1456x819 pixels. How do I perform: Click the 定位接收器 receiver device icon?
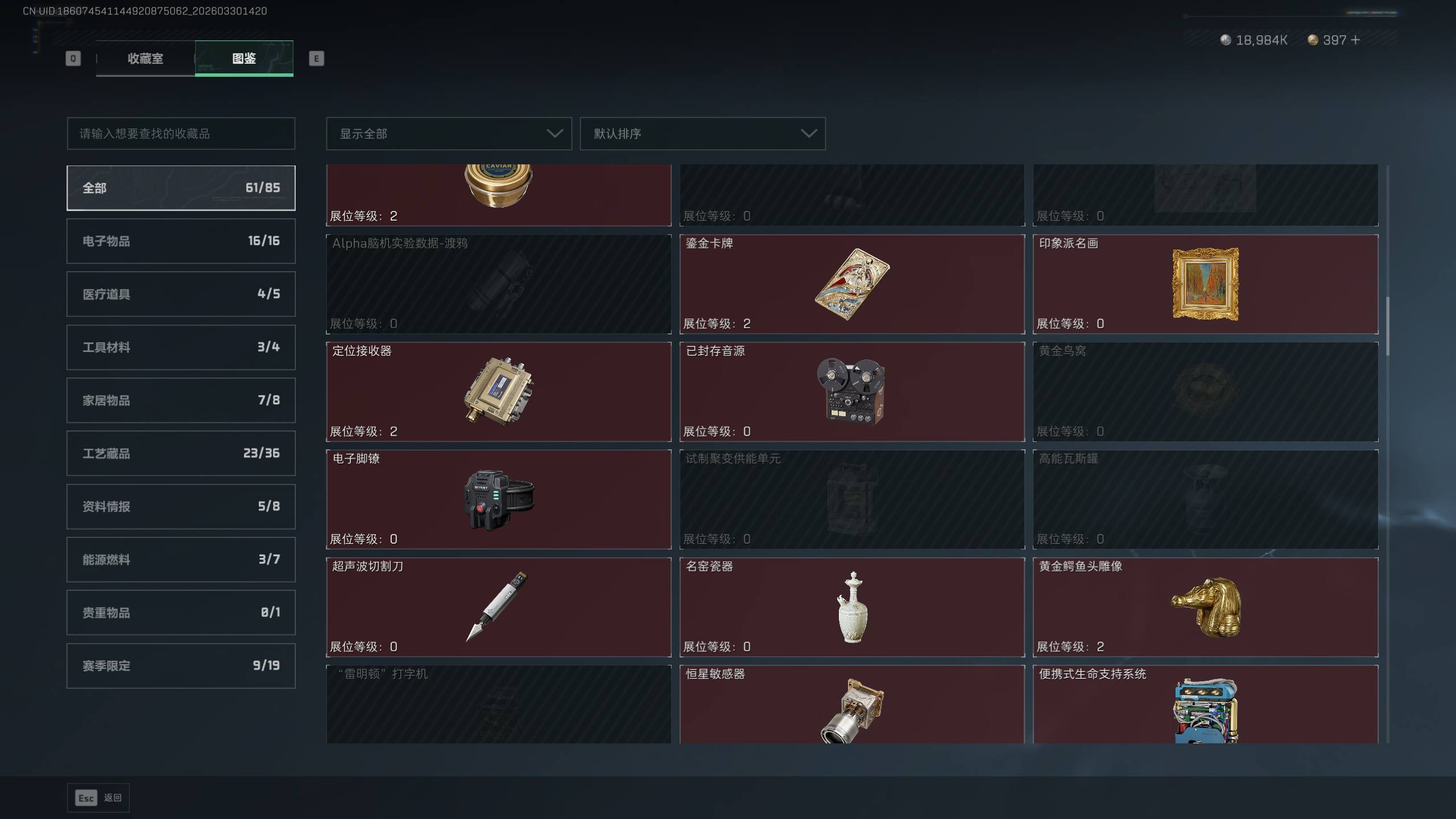498,391
